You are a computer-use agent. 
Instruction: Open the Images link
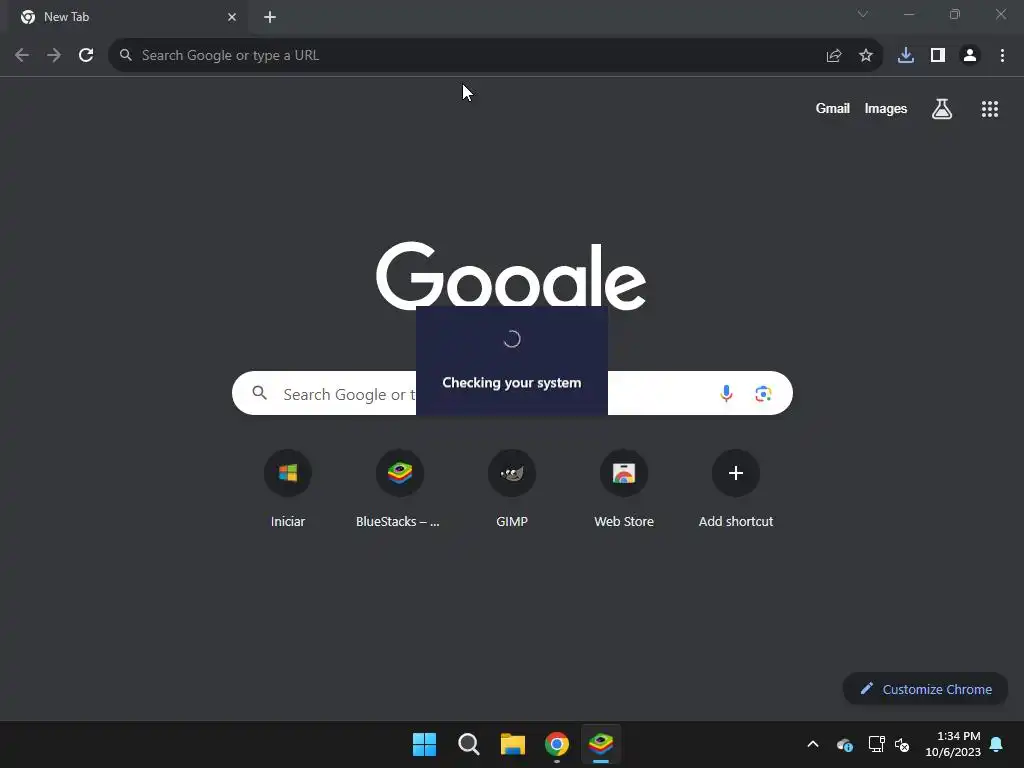pos(886,108)
